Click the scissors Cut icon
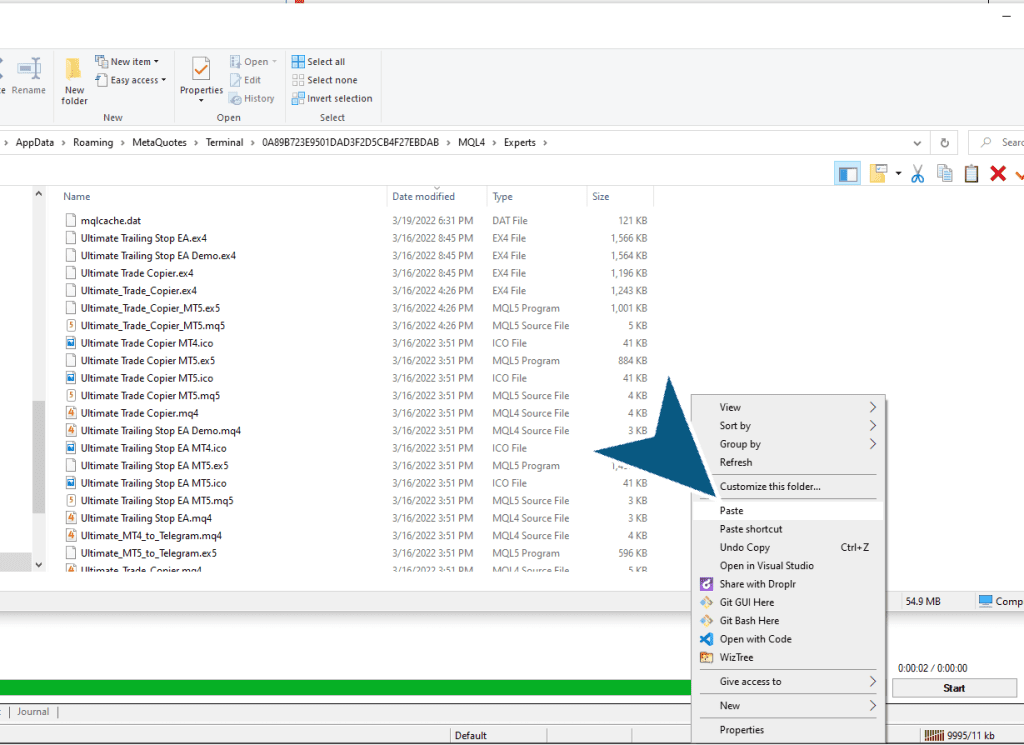 [x=917, y=174]
